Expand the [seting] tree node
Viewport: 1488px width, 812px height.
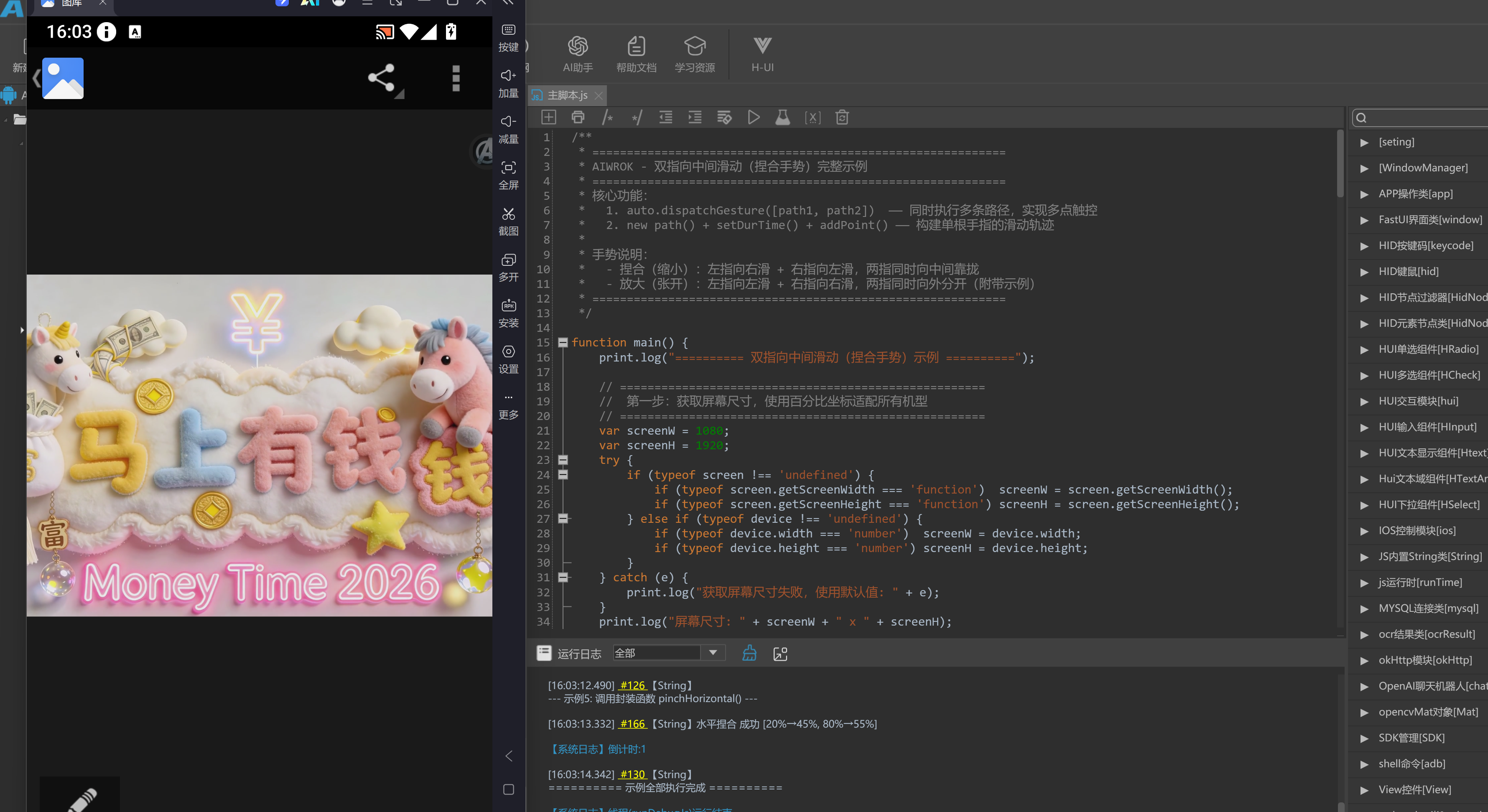[x=1364, y=142]
